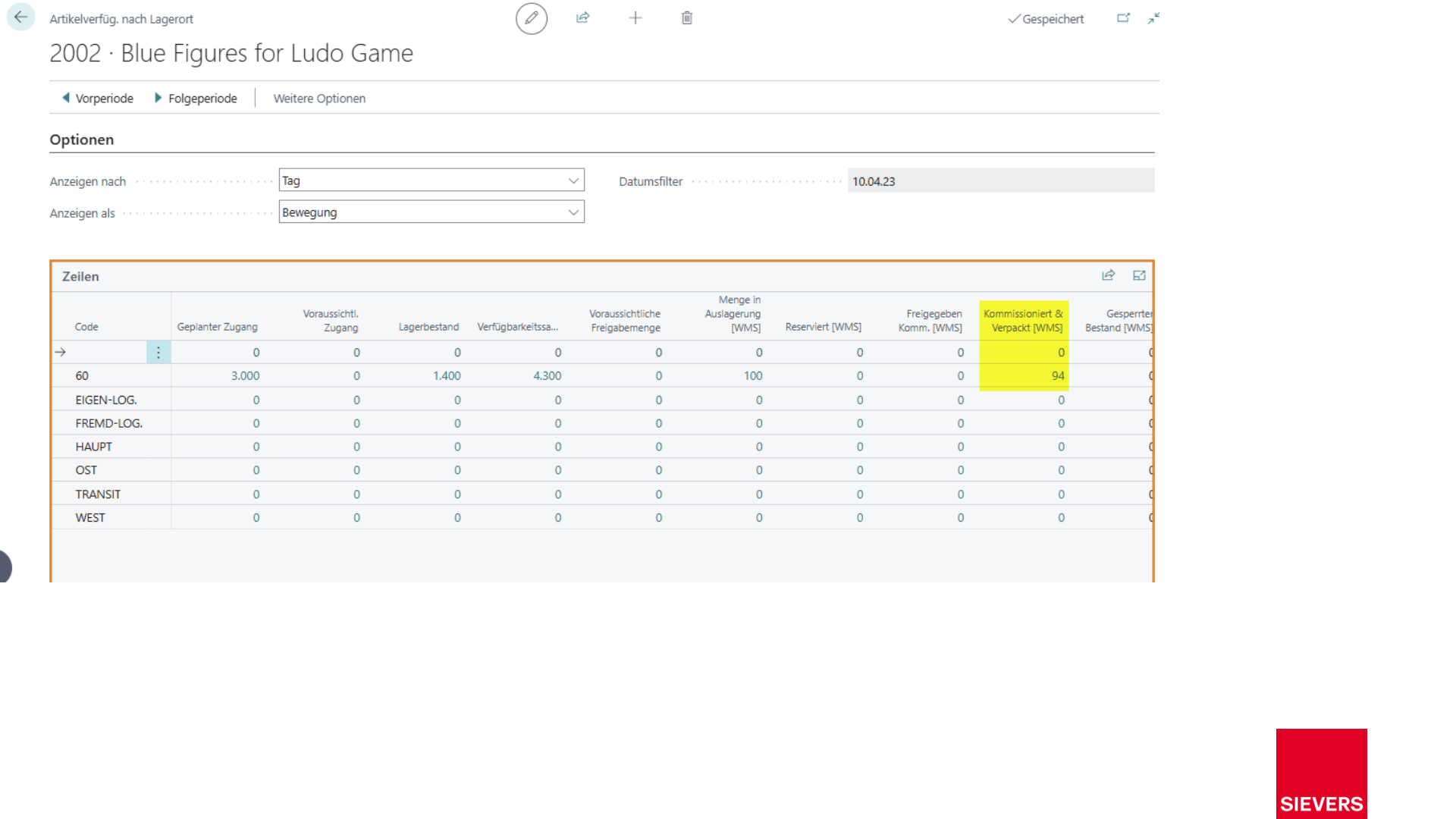Click the SIEVERS logo
This screenshot has height=819, width=1456.
tap(1321, 773)
